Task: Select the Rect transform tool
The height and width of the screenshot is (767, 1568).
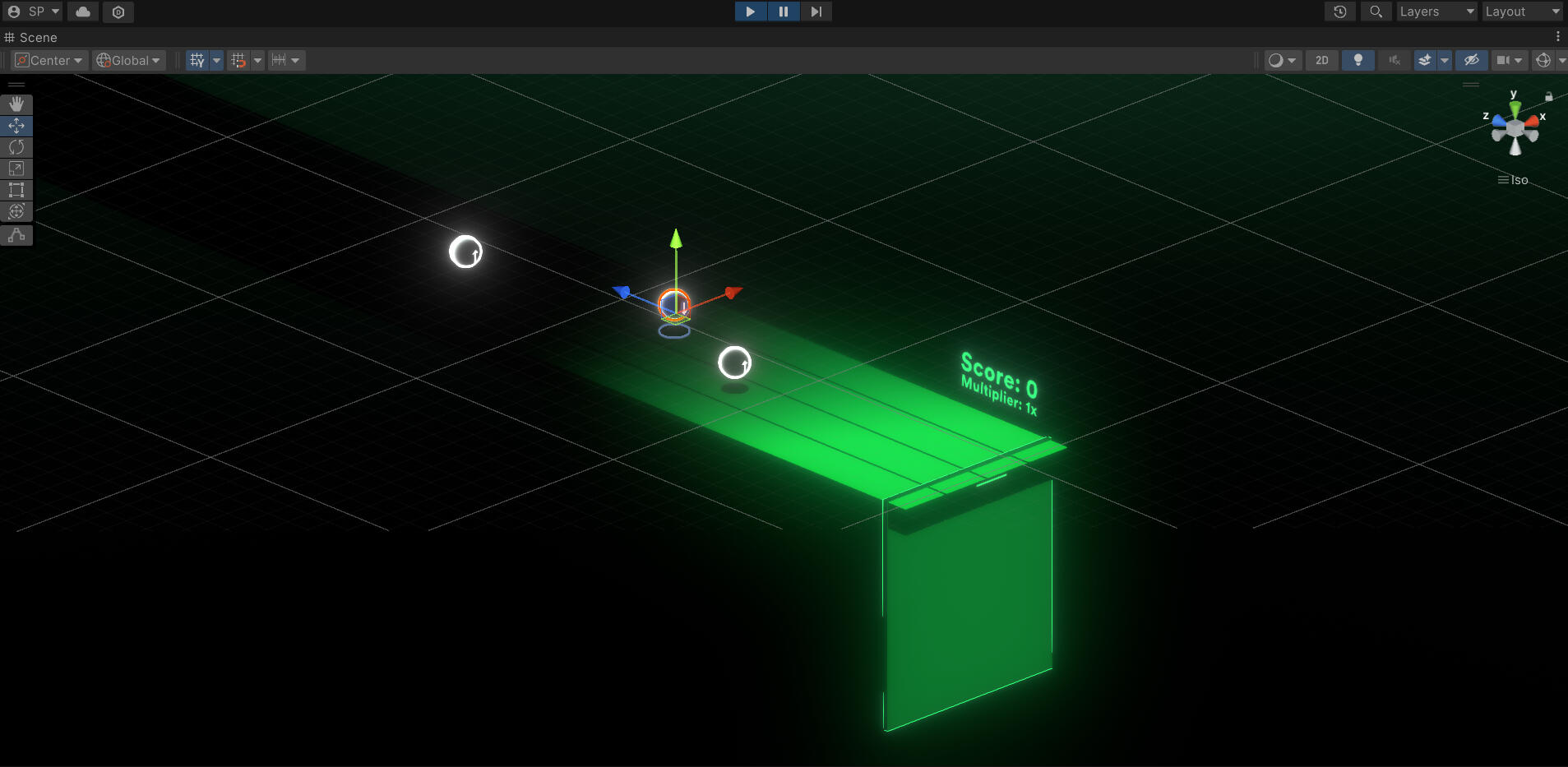Action: tap(16, 190)
